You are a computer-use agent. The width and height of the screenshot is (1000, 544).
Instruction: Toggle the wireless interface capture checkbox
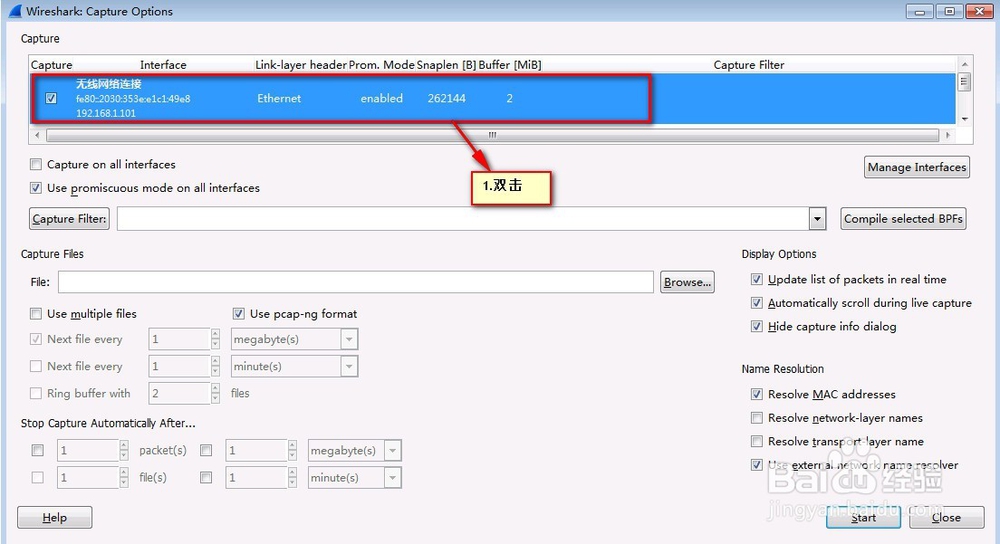(51, 98)
